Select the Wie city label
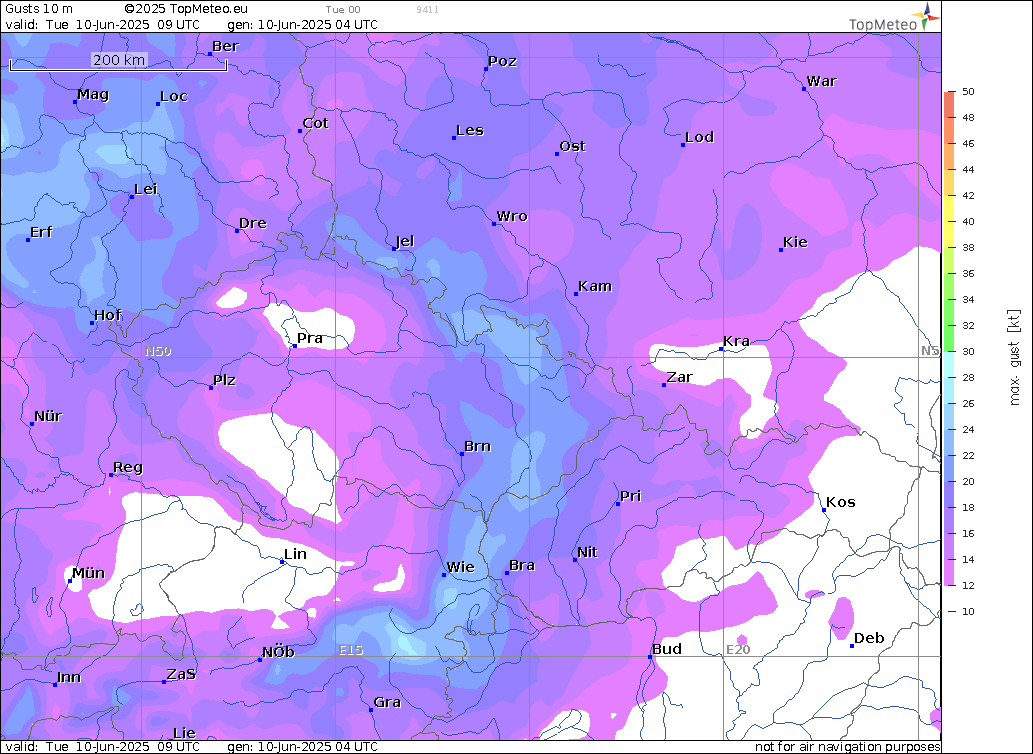This screenshot has height=754, width=1033. click(461, 568)
